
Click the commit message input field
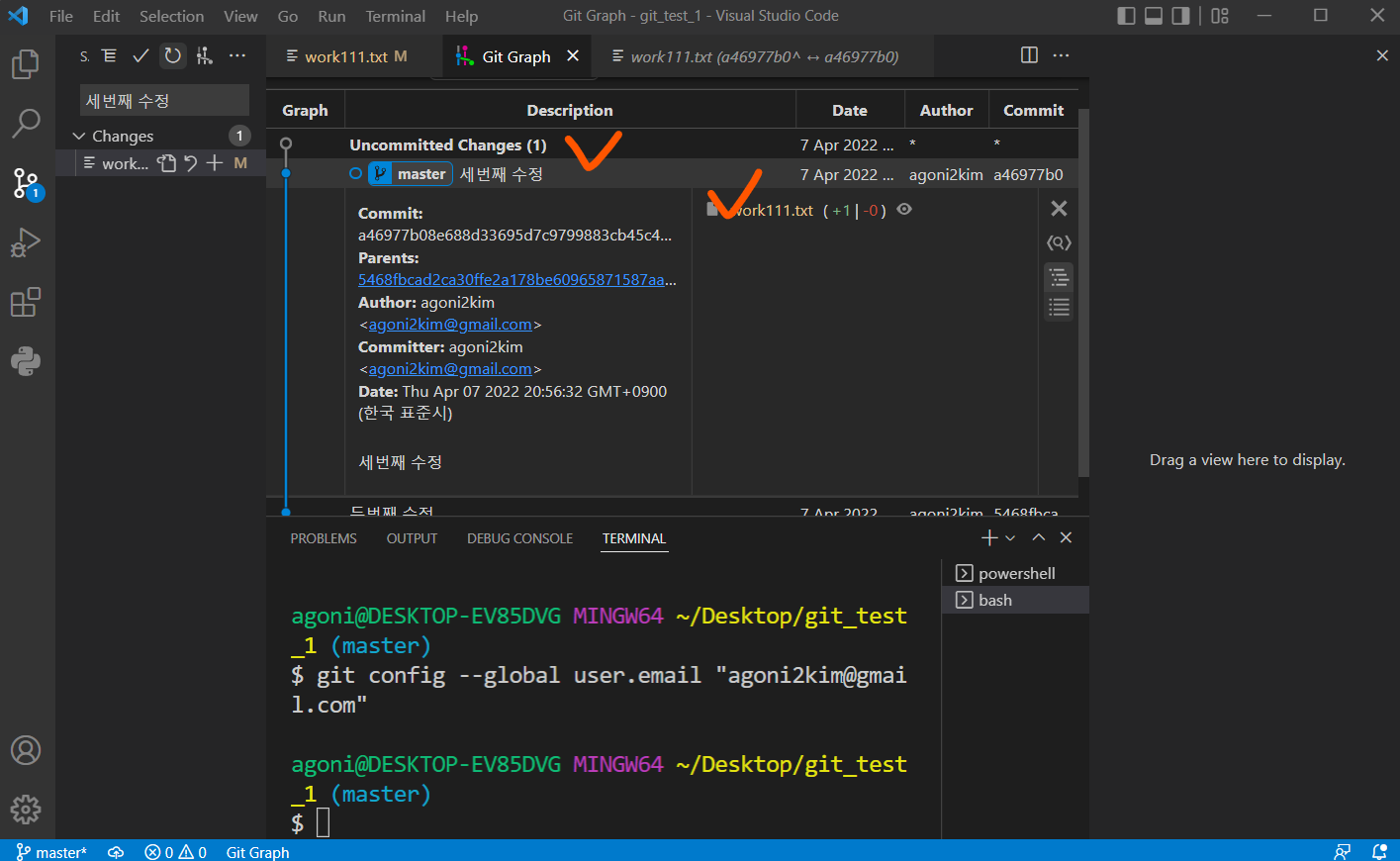click(164, 100)
